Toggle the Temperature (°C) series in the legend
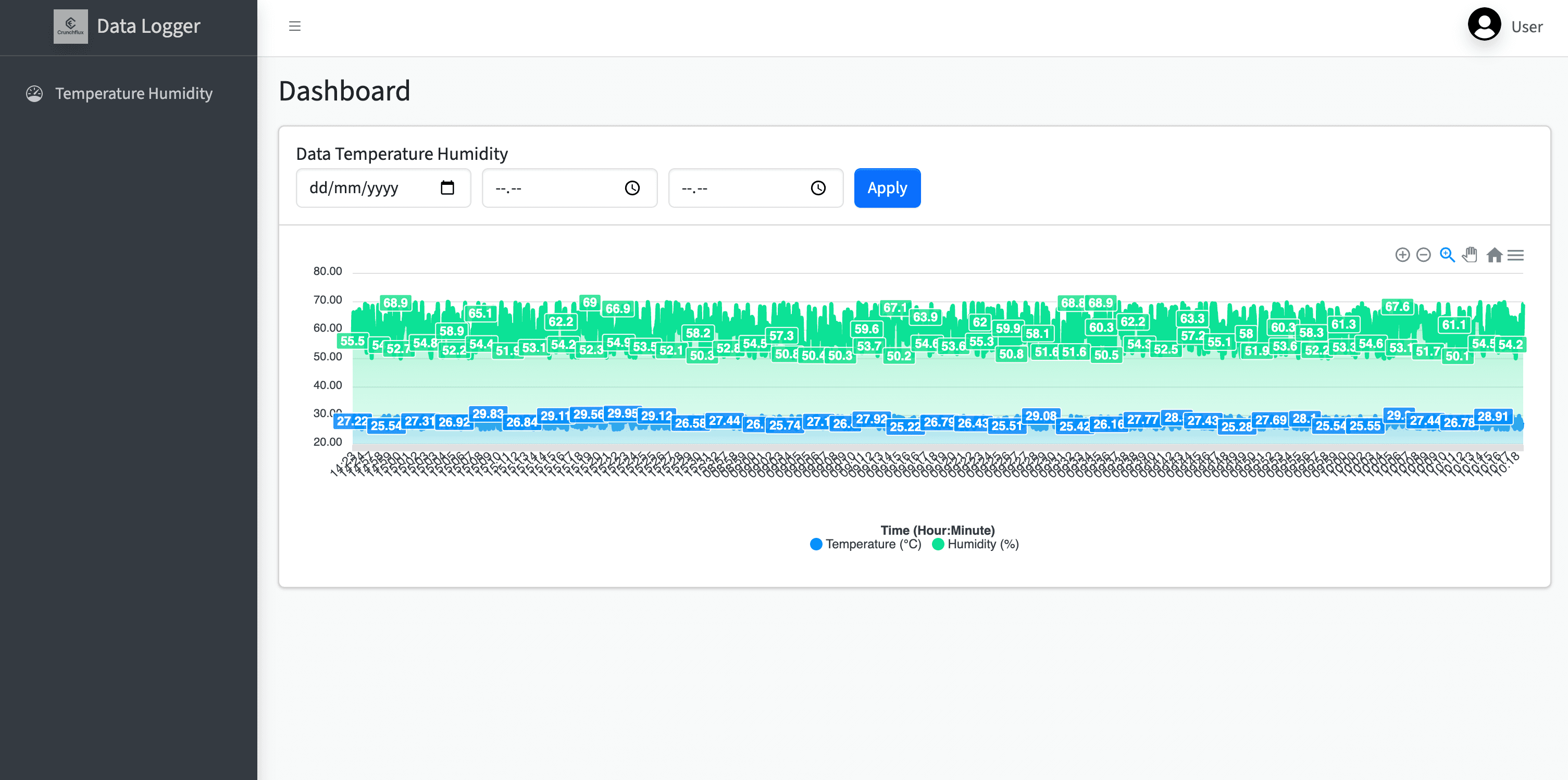Viewport: 1568px width, 780px height. point(866,544)
